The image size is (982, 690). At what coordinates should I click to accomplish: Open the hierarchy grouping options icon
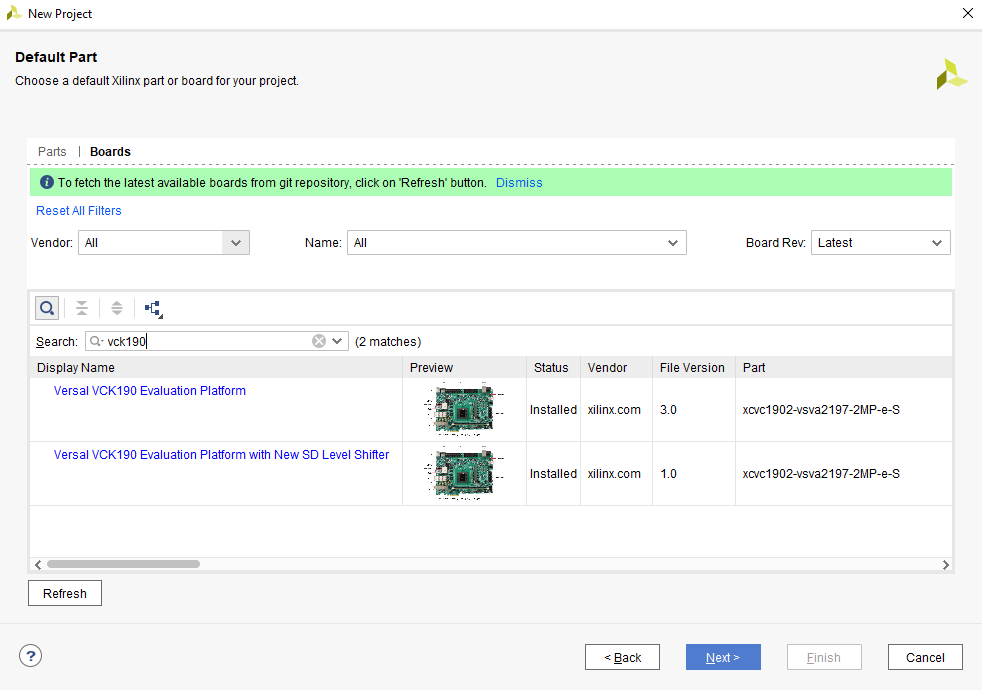coord(153,309)
